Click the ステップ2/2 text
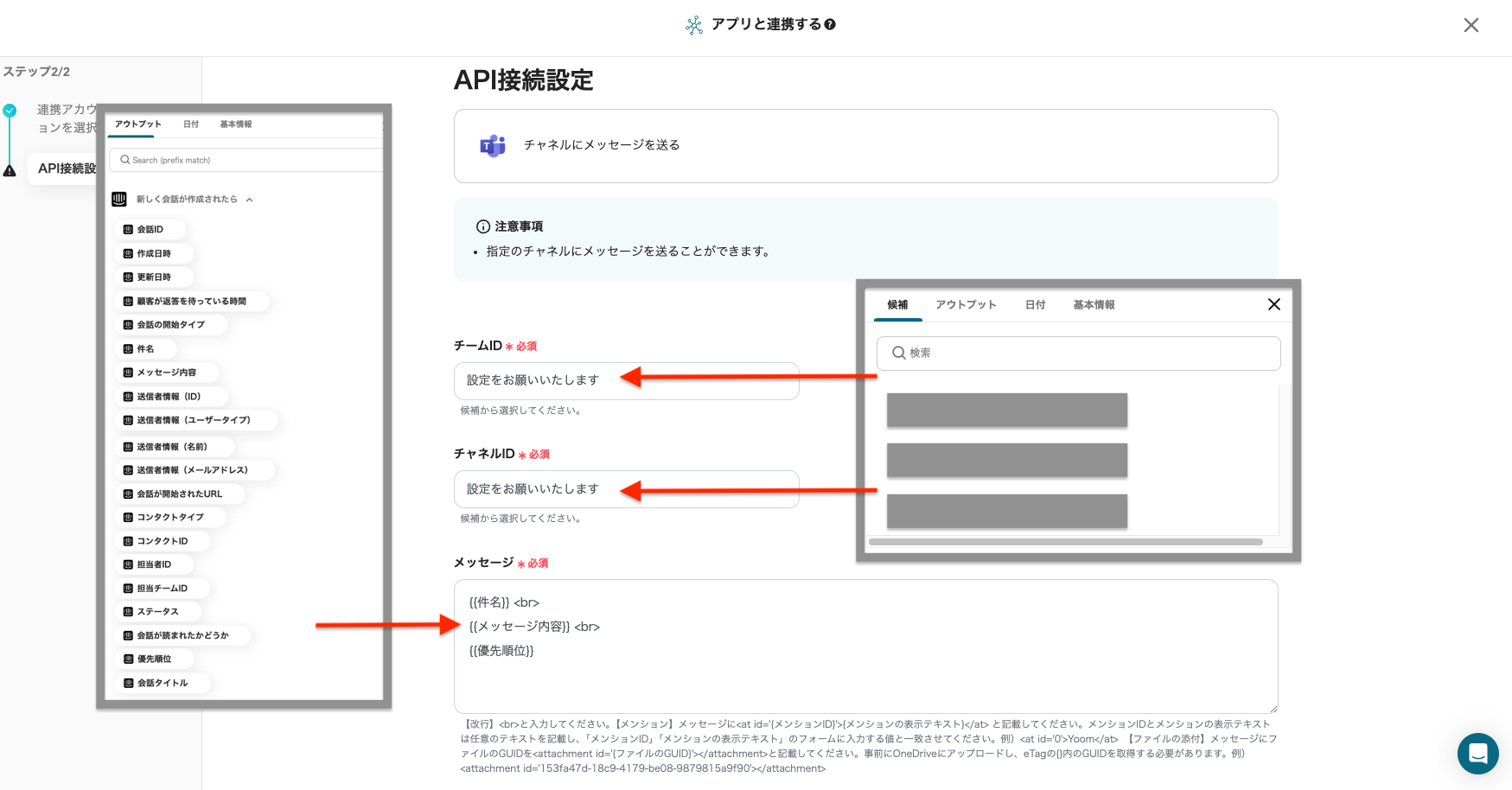 point(36,72)
